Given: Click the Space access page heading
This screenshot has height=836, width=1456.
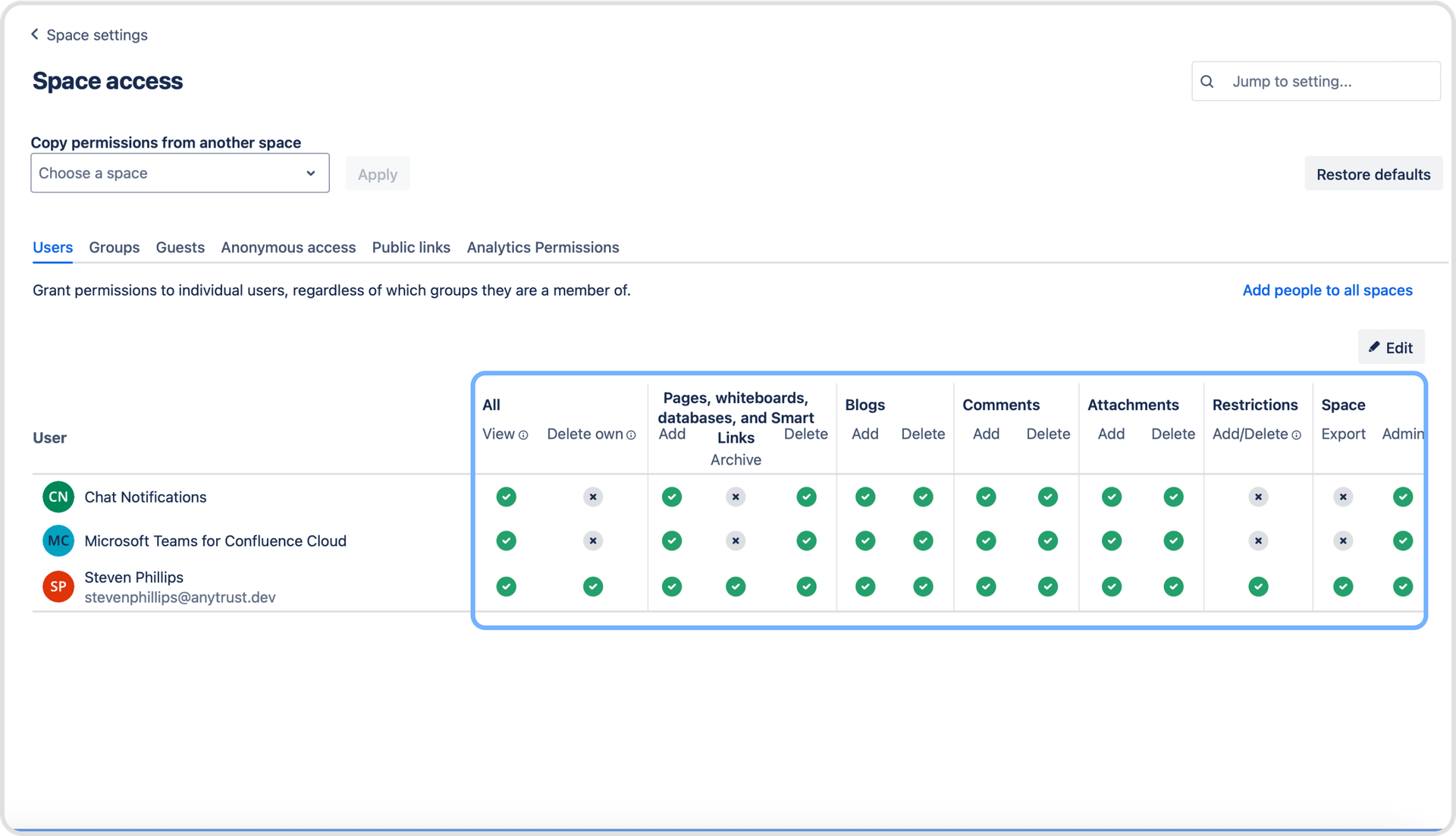Looking at the screenshot, I should [108, 81].
